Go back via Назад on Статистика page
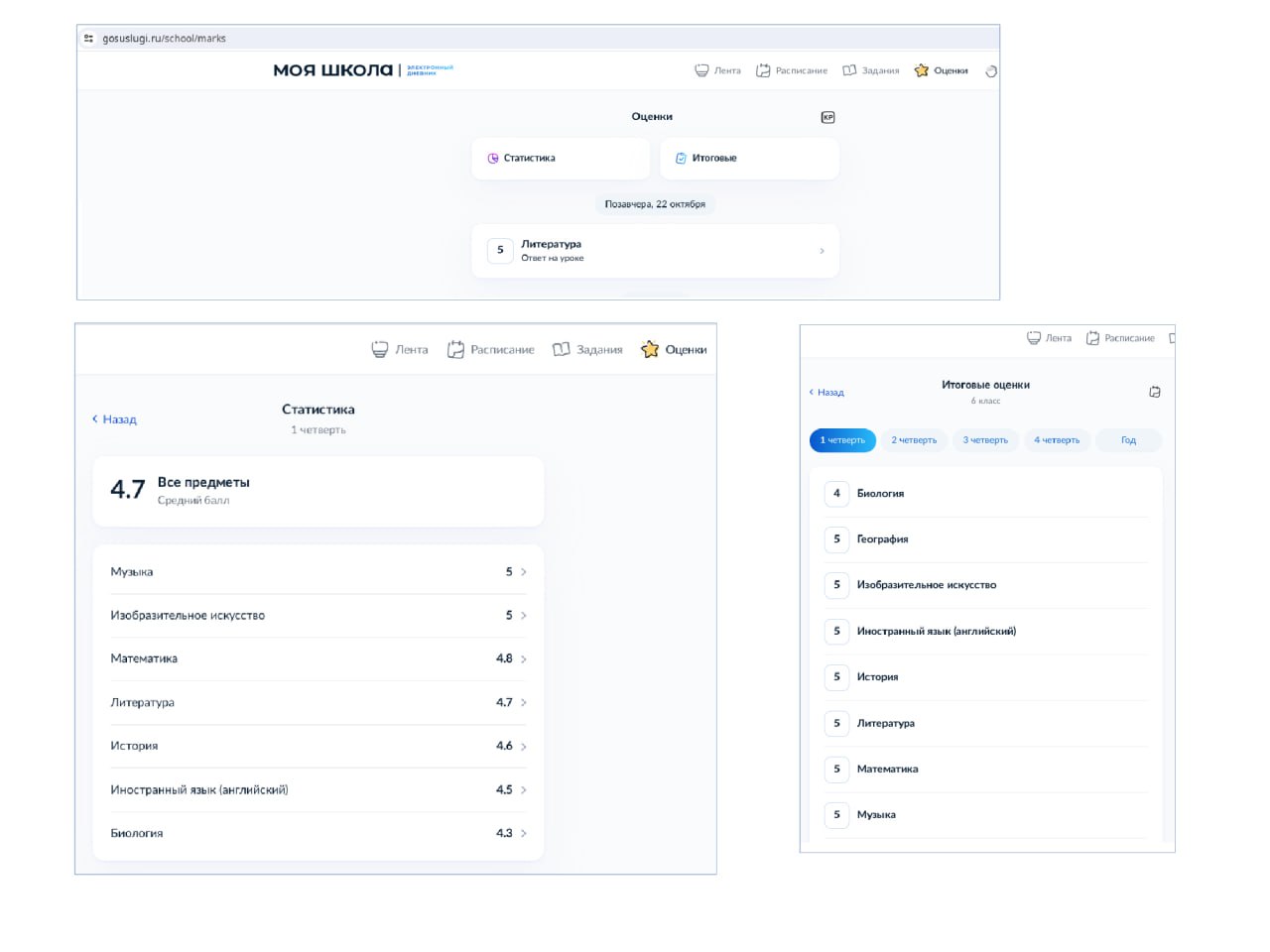 (115, 419)
